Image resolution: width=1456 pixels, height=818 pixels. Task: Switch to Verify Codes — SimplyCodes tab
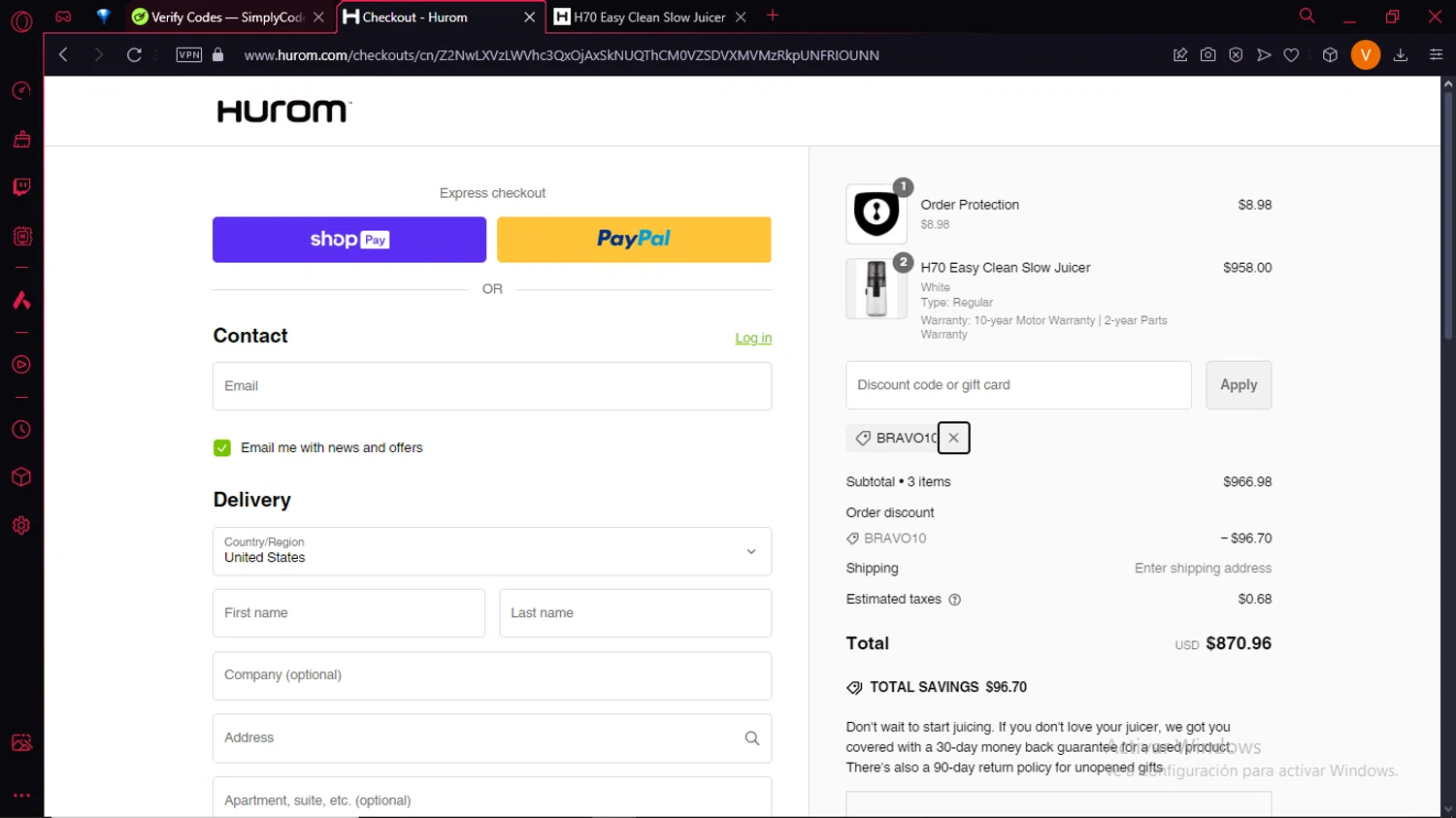[x=229, y=16]
